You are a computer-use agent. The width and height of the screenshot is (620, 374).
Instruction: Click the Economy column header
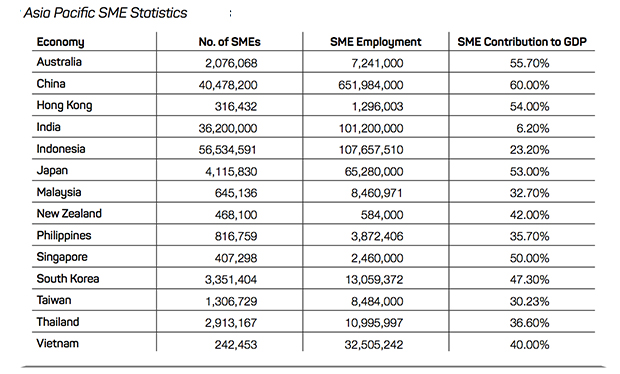[x=60, y=42]
